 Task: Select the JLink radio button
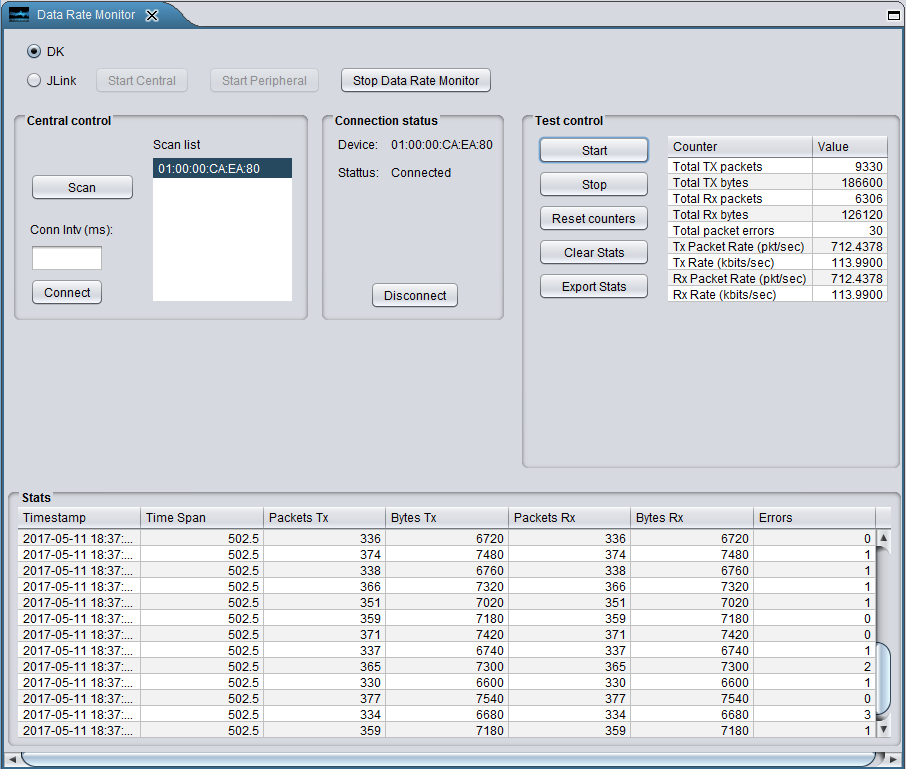click(x=34, y=80)
